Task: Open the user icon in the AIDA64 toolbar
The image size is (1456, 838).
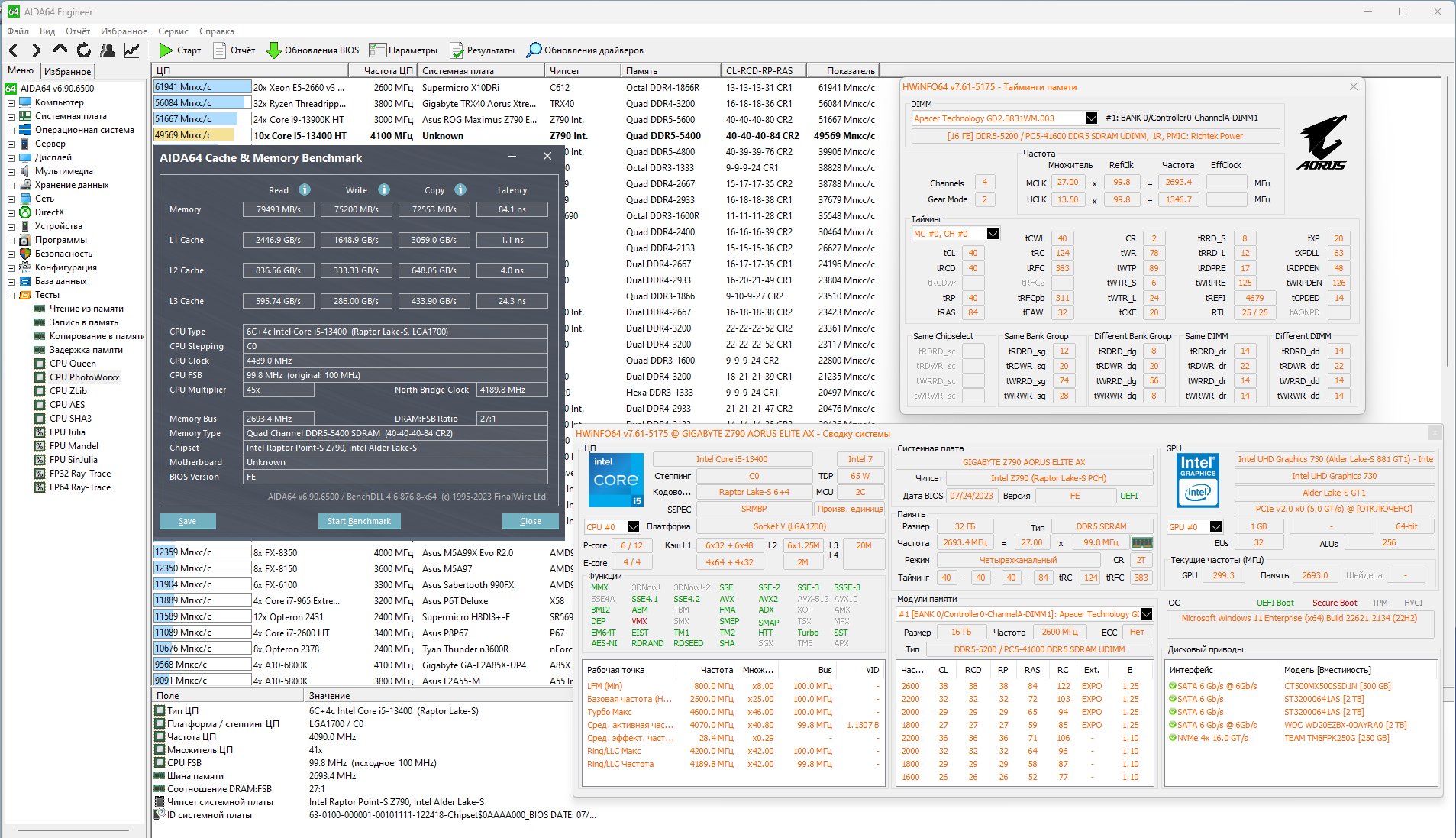Action: point(108,50)
